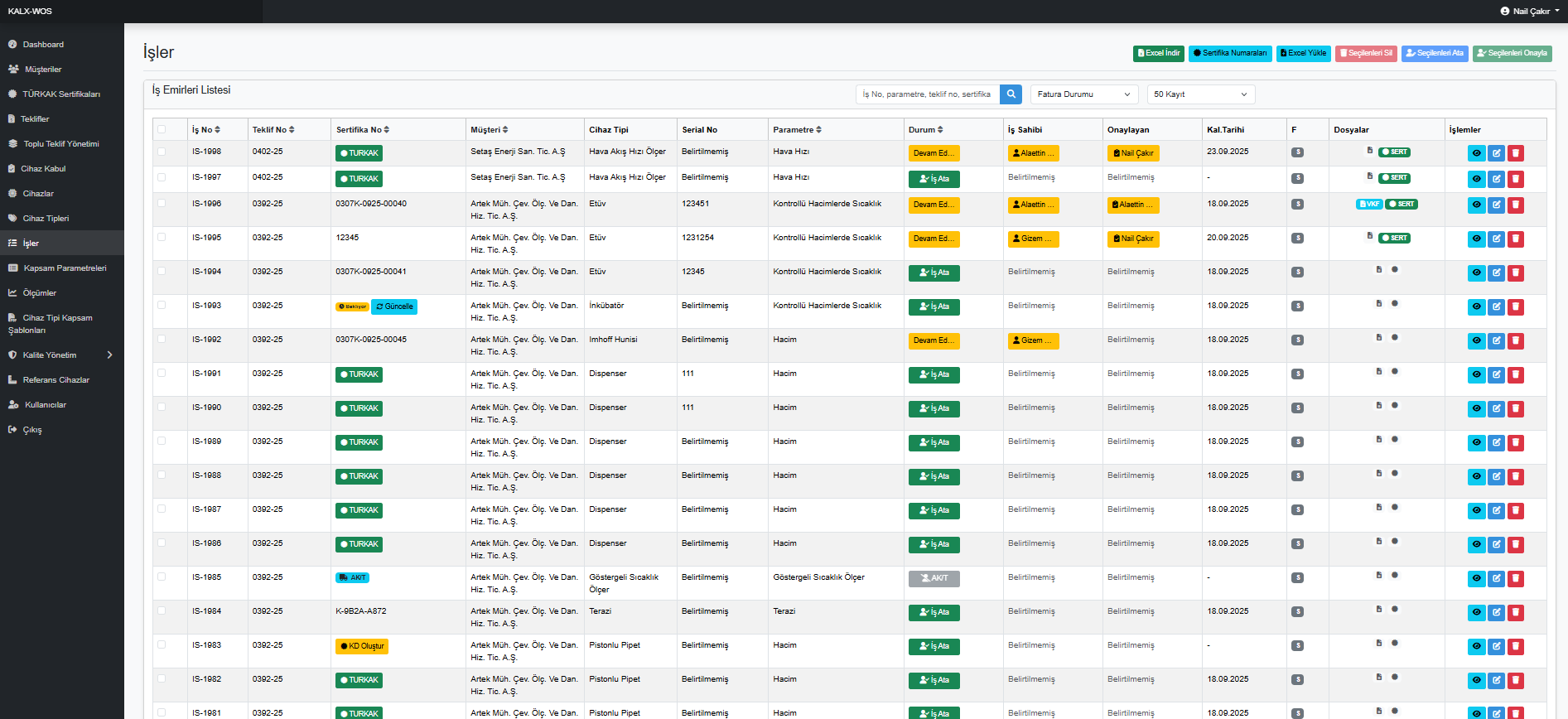Click Güncelle button in IS-1993 row
Screen dimensions: 1568x719
[x=394, y=306]
